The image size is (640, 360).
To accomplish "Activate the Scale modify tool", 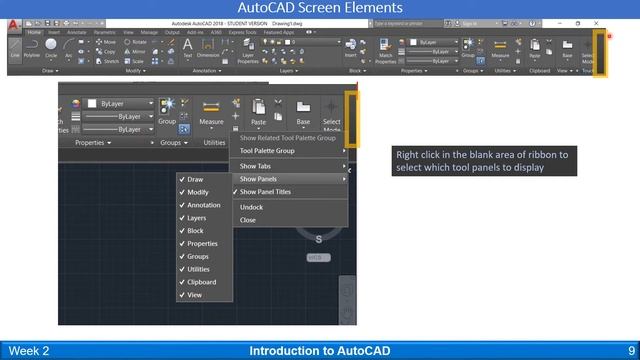I will pyautogui.click(x=134, y=61).
